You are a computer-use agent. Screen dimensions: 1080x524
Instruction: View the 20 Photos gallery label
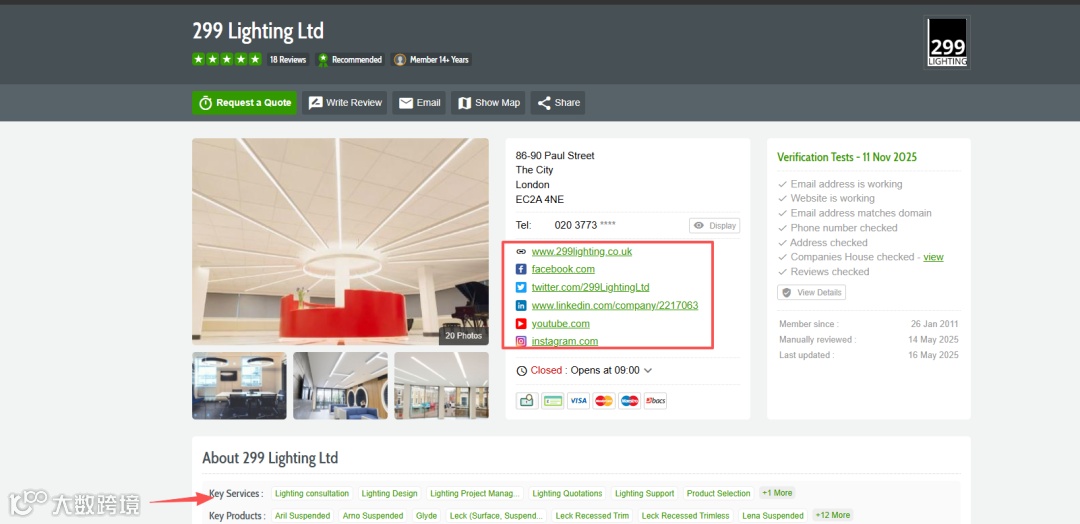463,336
